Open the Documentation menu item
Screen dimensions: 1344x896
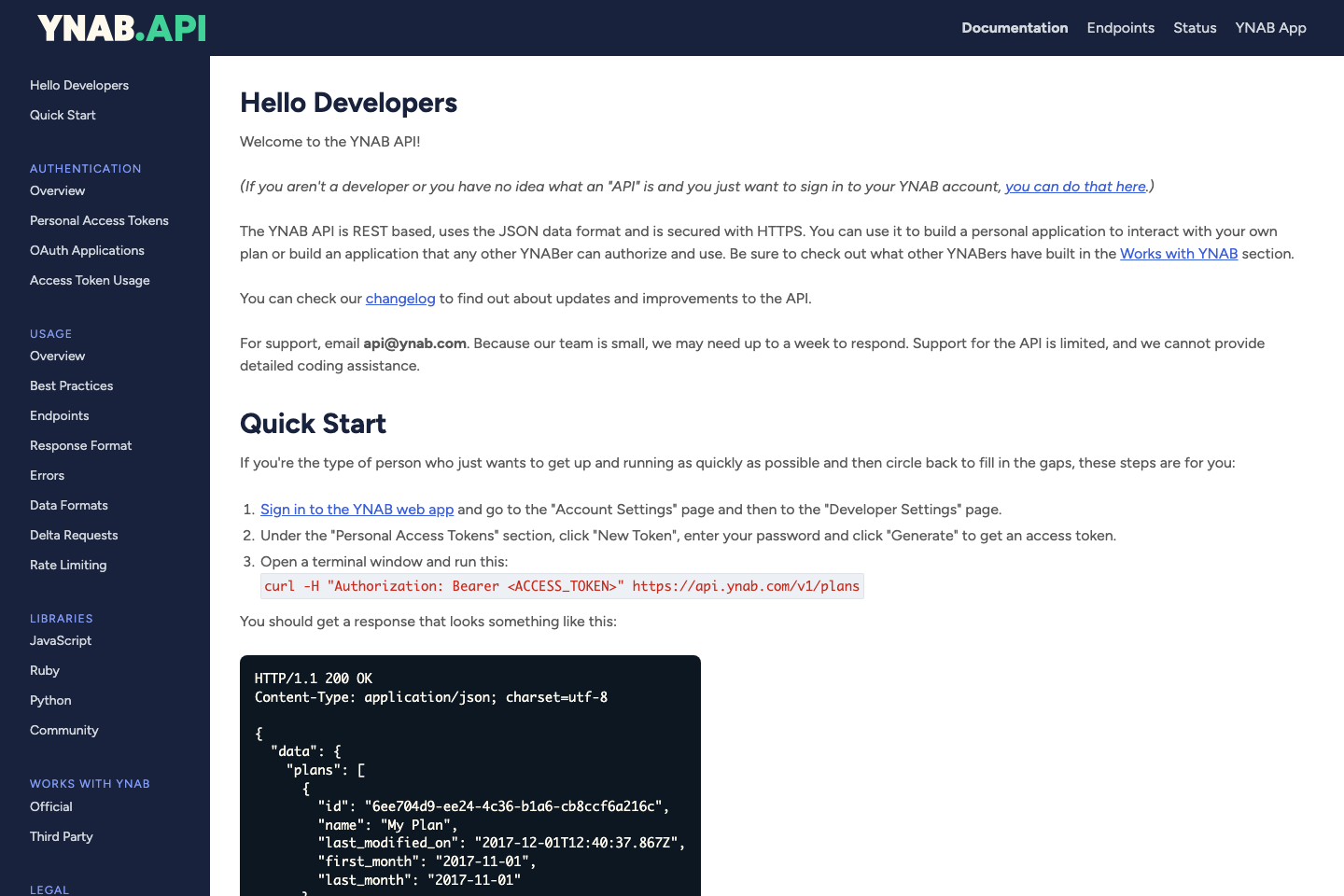click(x=1015, y=28)
